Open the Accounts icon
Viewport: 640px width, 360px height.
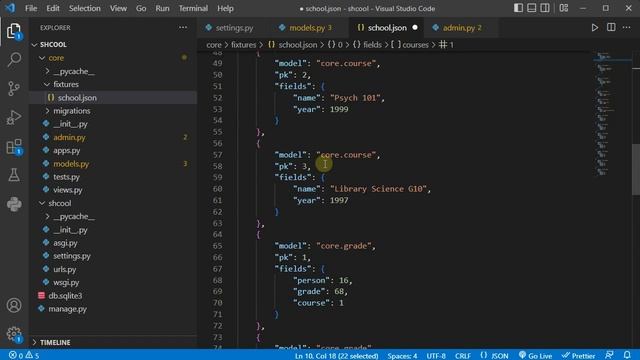point(14,305)
